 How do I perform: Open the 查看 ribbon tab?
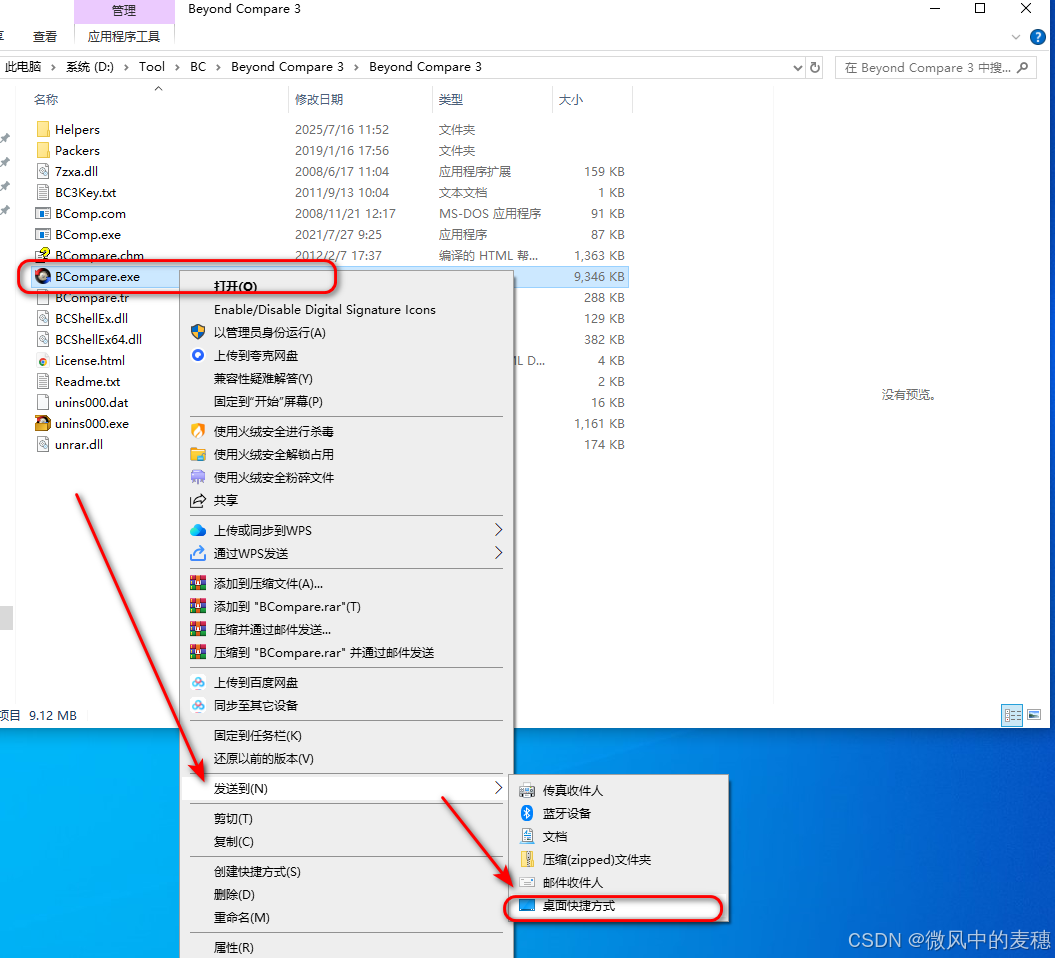tap(45, 36)
